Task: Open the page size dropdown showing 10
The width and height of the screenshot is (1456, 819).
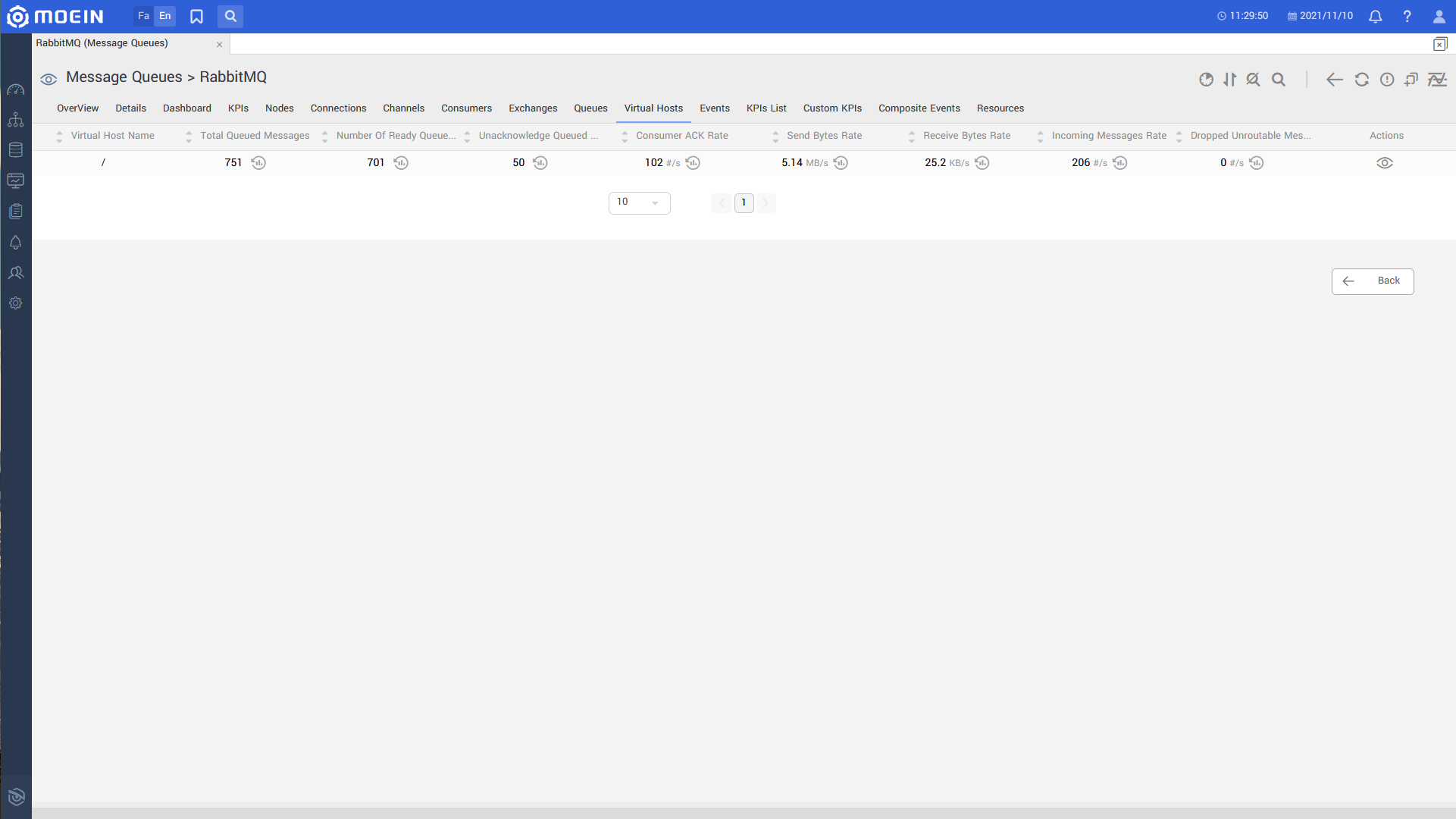Action: [x=639, y=202]
